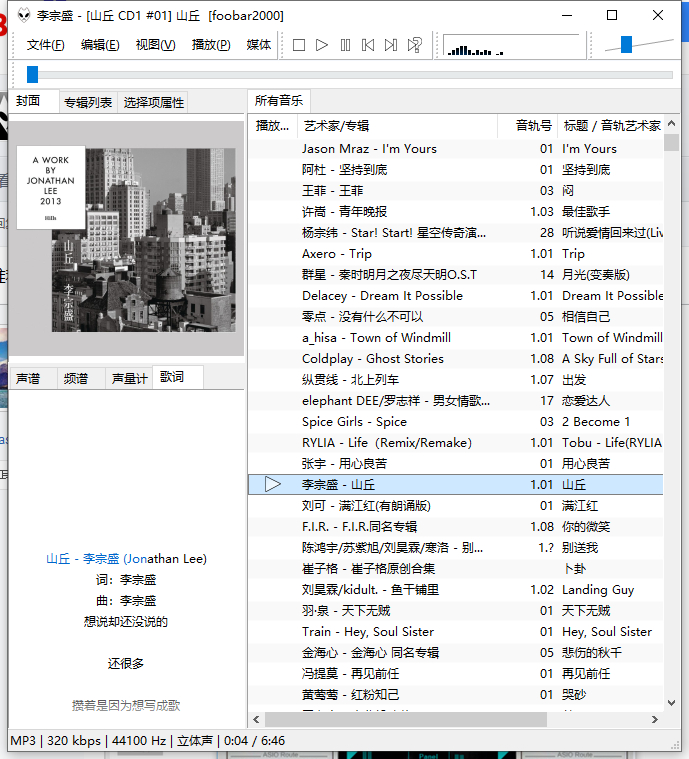This screenshot has height=759, width=689.
Task: Adjust the volume slider
Action: tap(627, 44)
